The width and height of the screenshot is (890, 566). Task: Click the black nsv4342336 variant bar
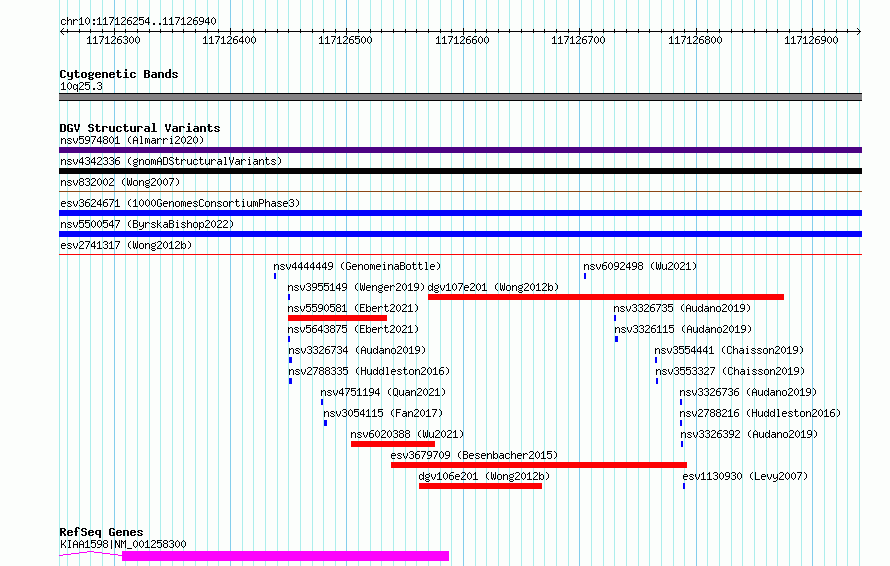[460, 171]
